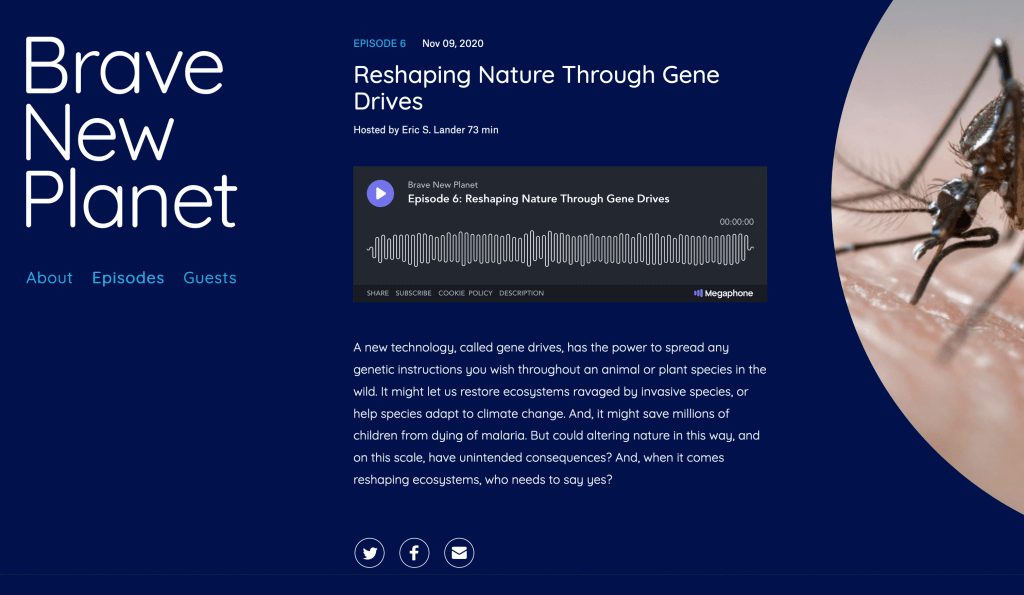This screenshot has width=1024, height=595.
Task: Play the Episode 6 audio
Action: tap(380, 193)
